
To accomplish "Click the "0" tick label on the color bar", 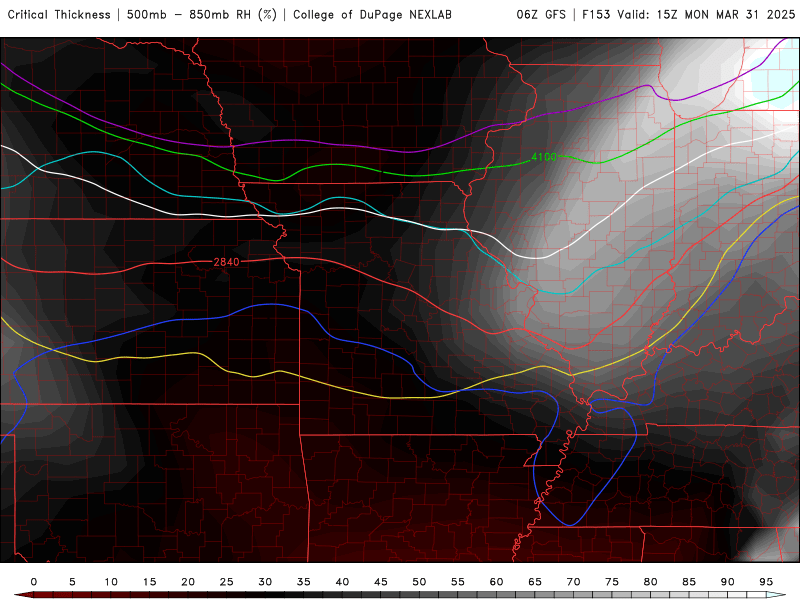I will pyautogui.click(x=34, y=582).
